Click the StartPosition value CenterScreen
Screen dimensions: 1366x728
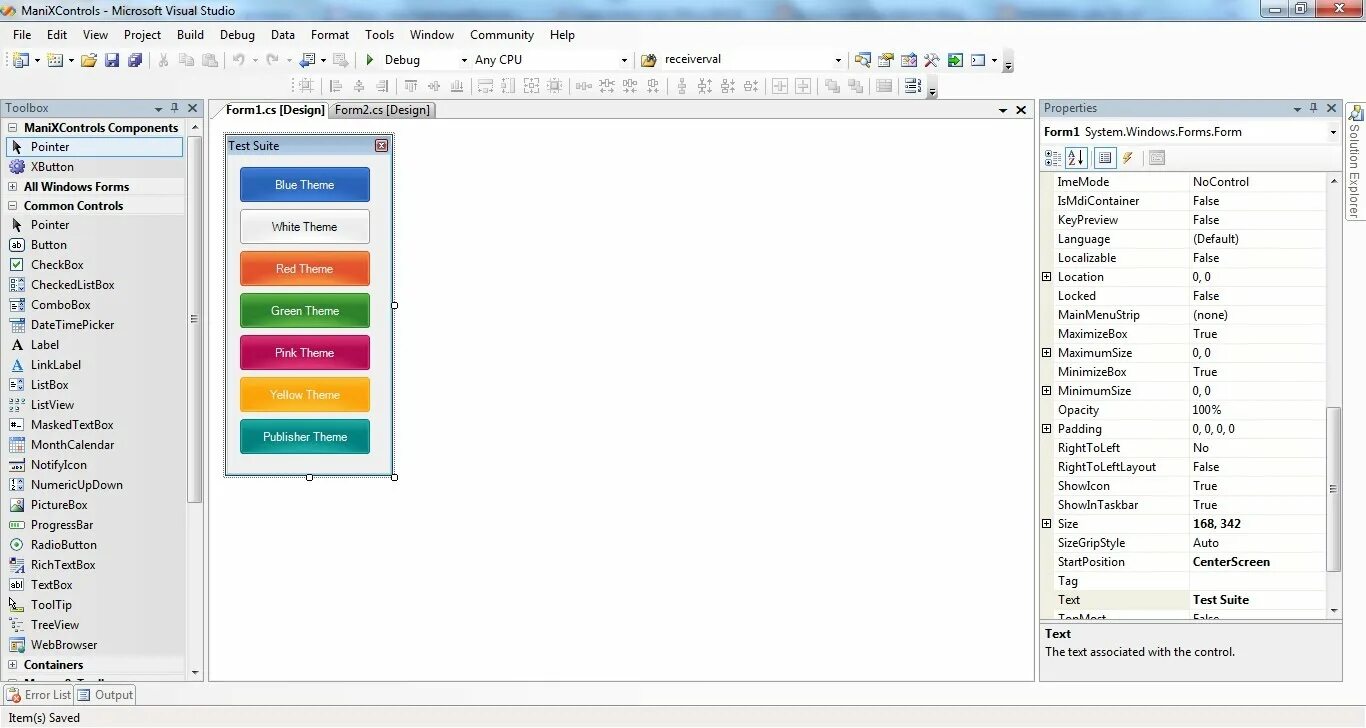tap(1258, 562)
